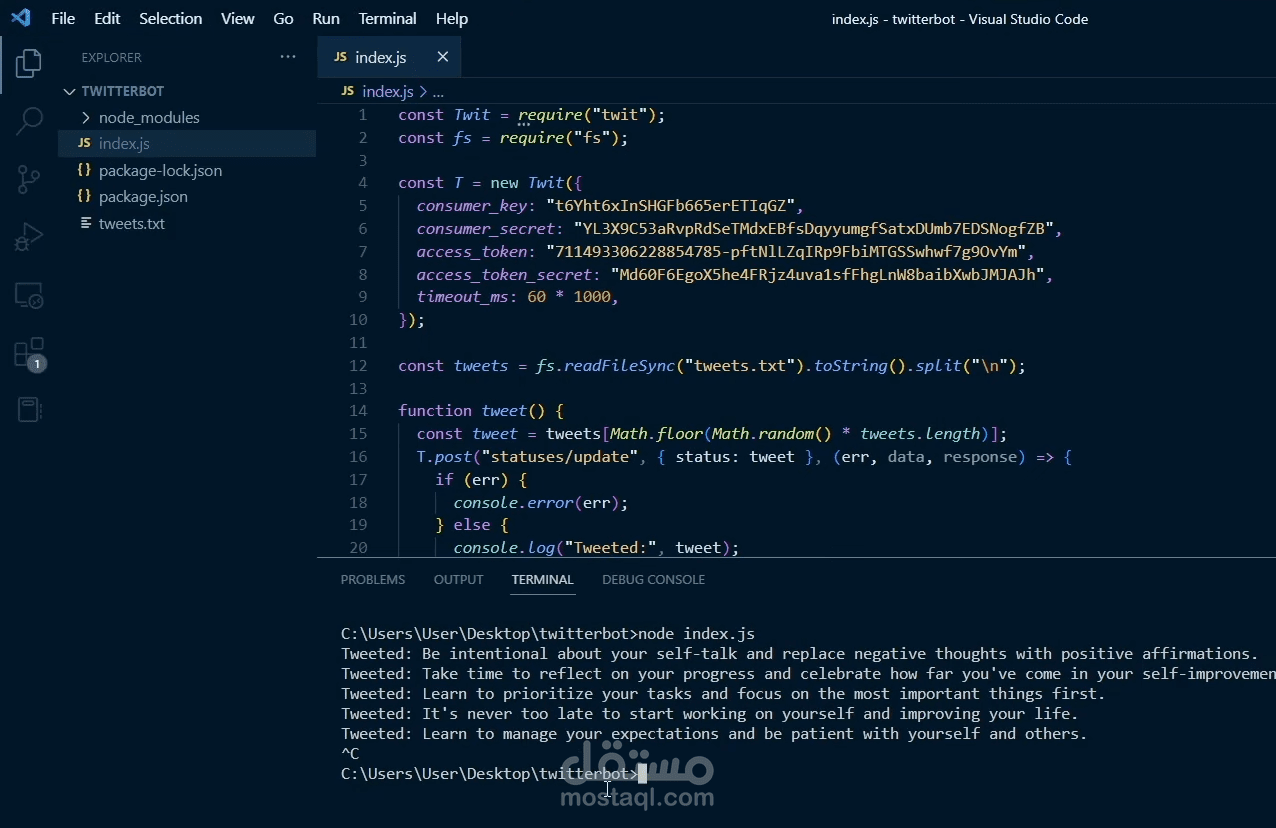
Task: Click the text file icon of tweets.txt
Action: [x=84, y=223]
